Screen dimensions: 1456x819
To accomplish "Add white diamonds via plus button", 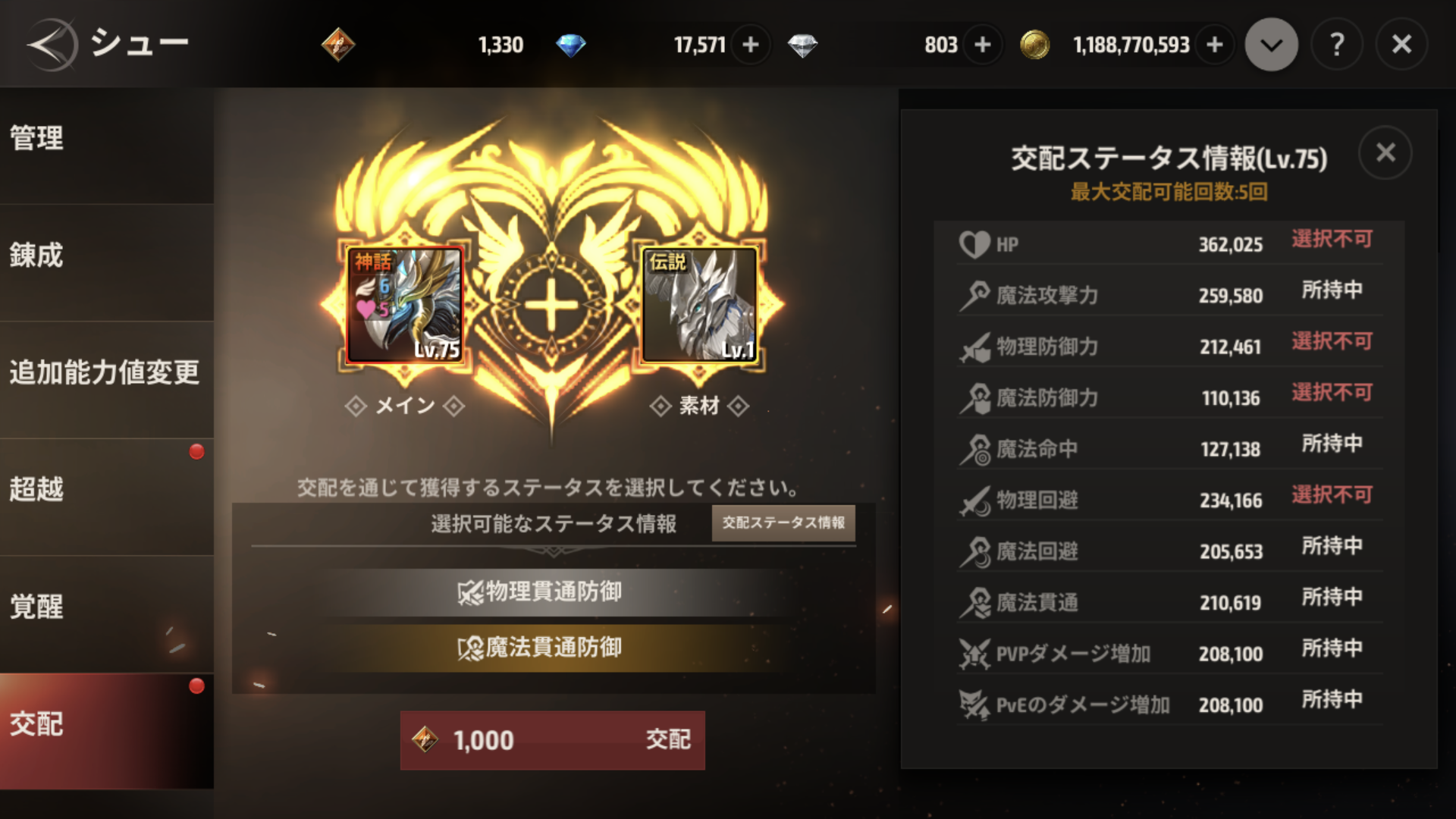I will pyautogui.click(x=983, y=45).
